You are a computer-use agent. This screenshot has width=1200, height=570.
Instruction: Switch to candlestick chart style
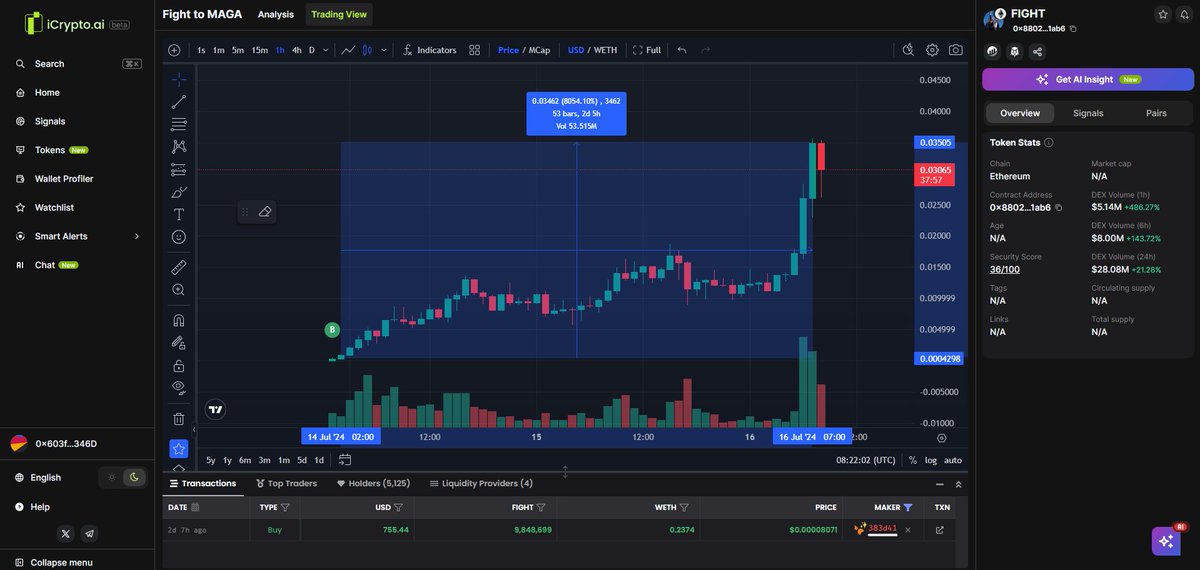coord(367,50)
